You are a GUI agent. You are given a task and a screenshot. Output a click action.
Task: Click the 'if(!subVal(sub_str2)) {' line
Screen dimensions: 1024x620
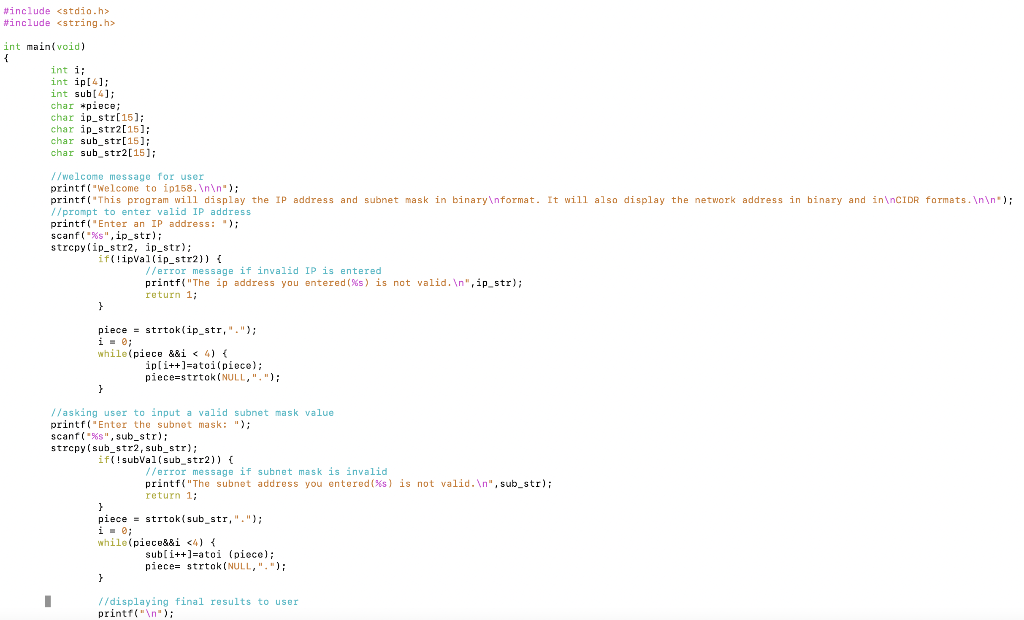tap(166, 460)
